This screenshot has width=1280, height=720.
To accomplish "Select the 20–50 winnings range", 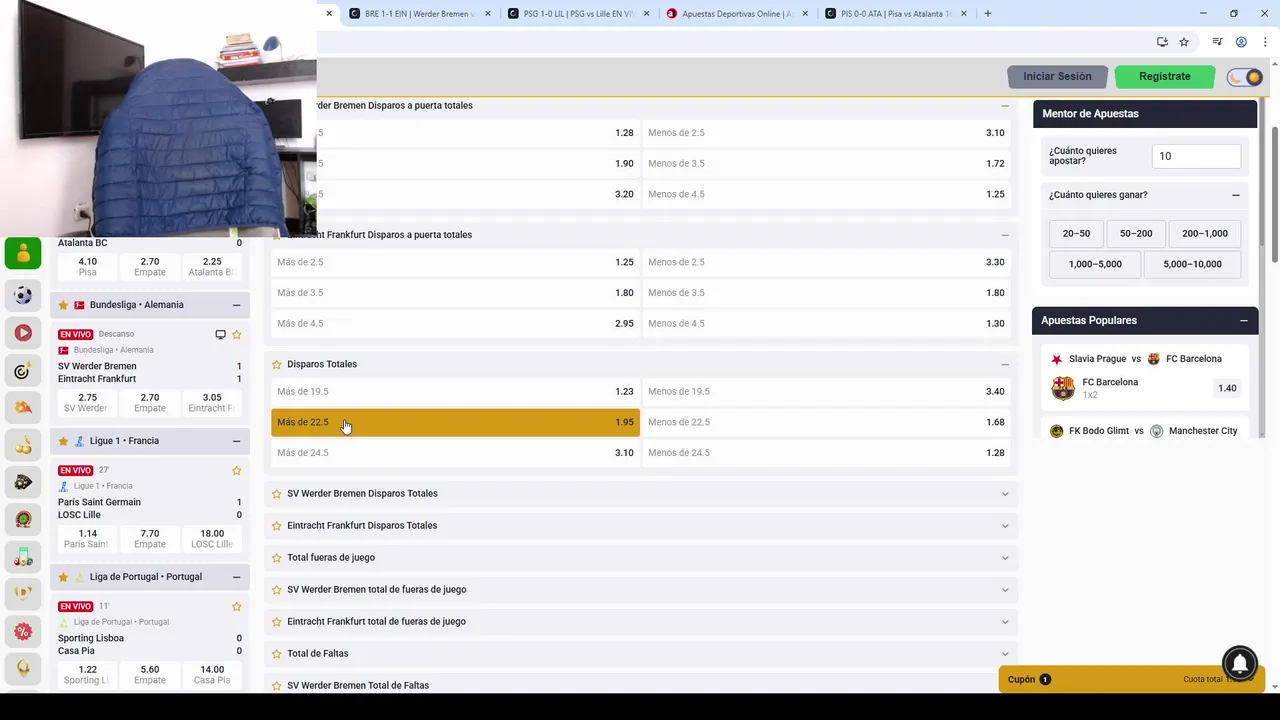I will [x=1076, y=233].
